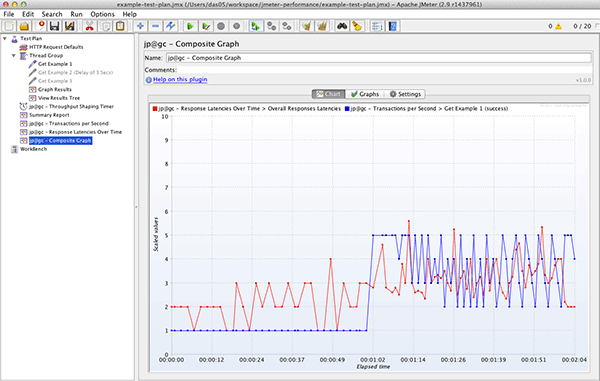Viewport: 600px width, 381px height.
Task: Select Response Latencies Over Time listener
Action: click(75, 132)
